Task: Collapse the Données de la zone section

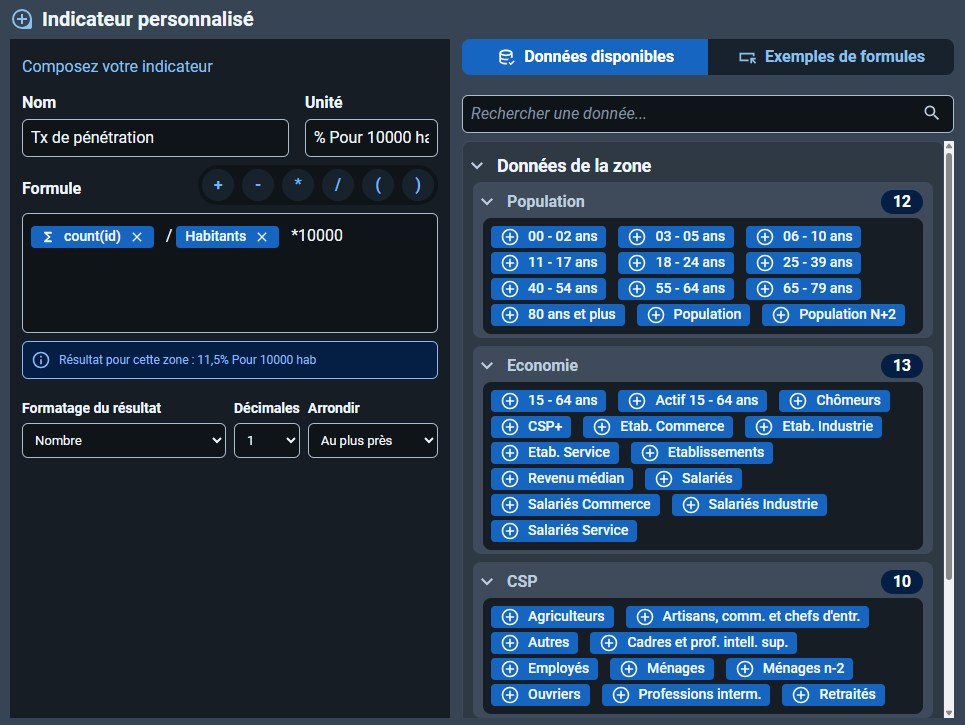Action: click(x=477, y=166)
